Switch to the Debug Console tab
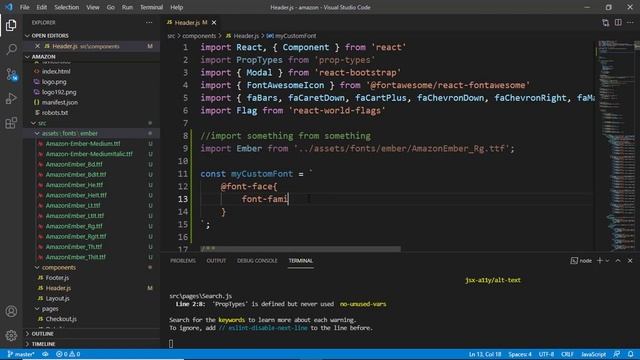 coord(257,260)
